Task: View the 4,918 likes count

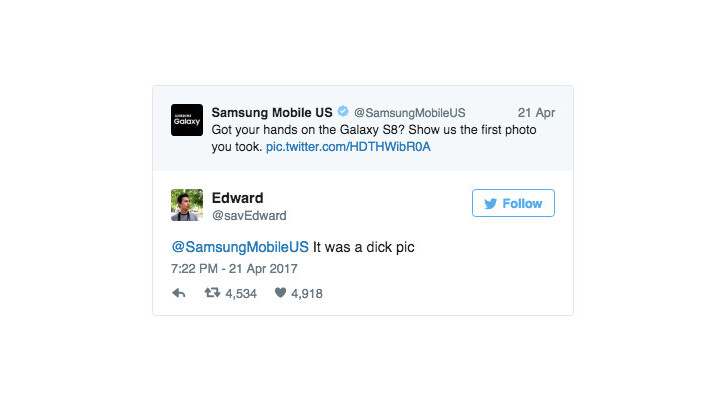Action: point(307,294)
